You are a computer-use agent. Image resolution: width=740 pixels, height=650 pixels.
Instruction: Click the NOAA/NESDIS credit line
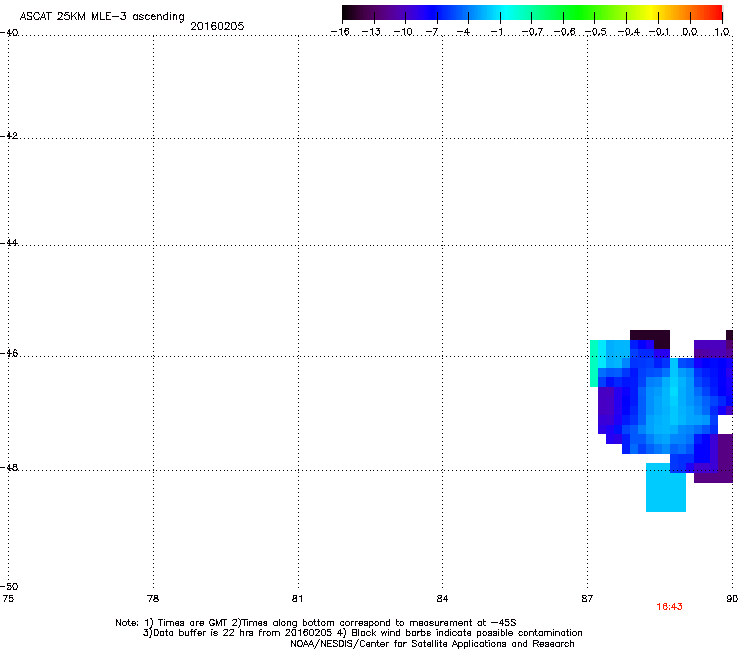click(432, 644)
